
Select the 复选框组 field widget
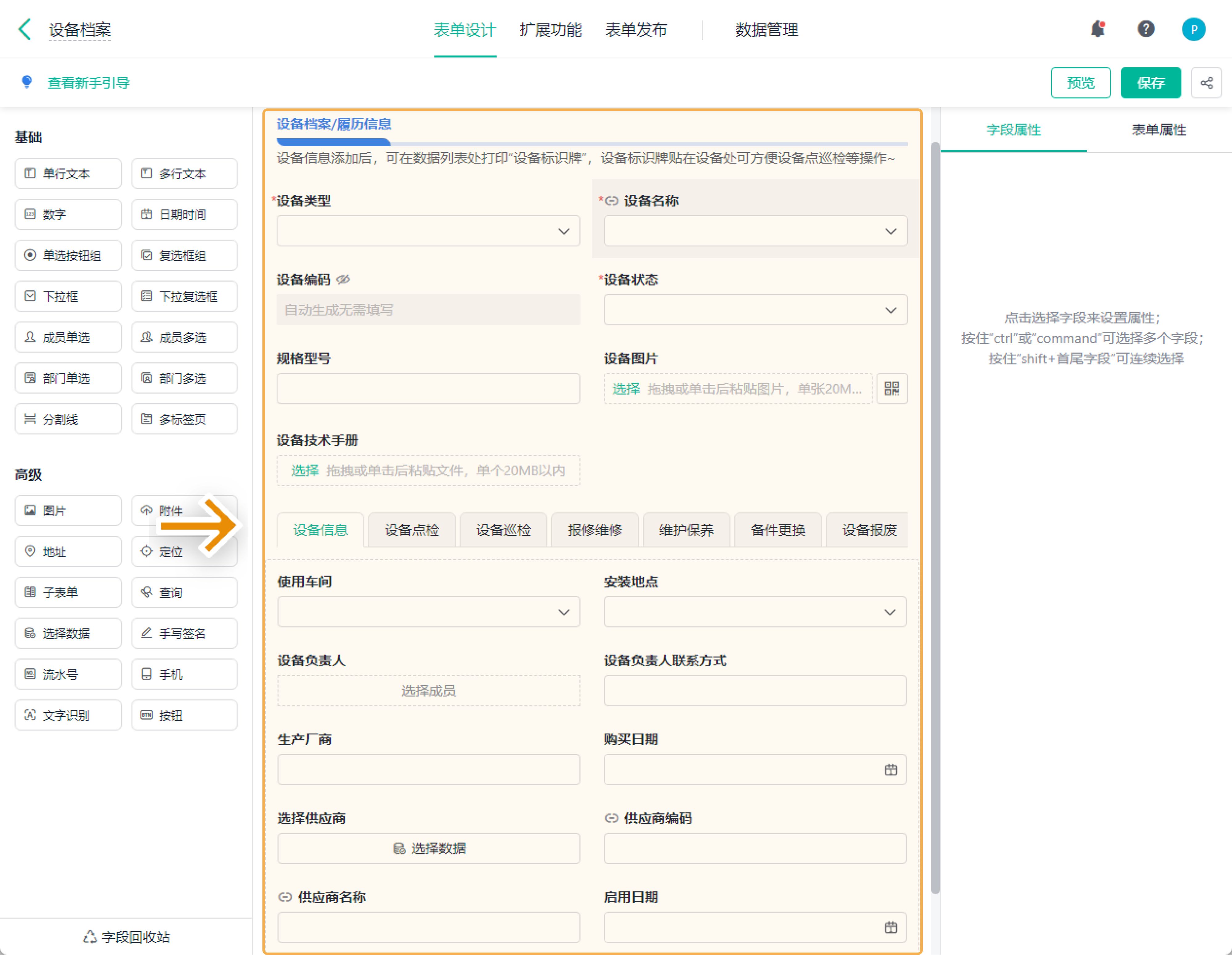[x=184, y=255]
